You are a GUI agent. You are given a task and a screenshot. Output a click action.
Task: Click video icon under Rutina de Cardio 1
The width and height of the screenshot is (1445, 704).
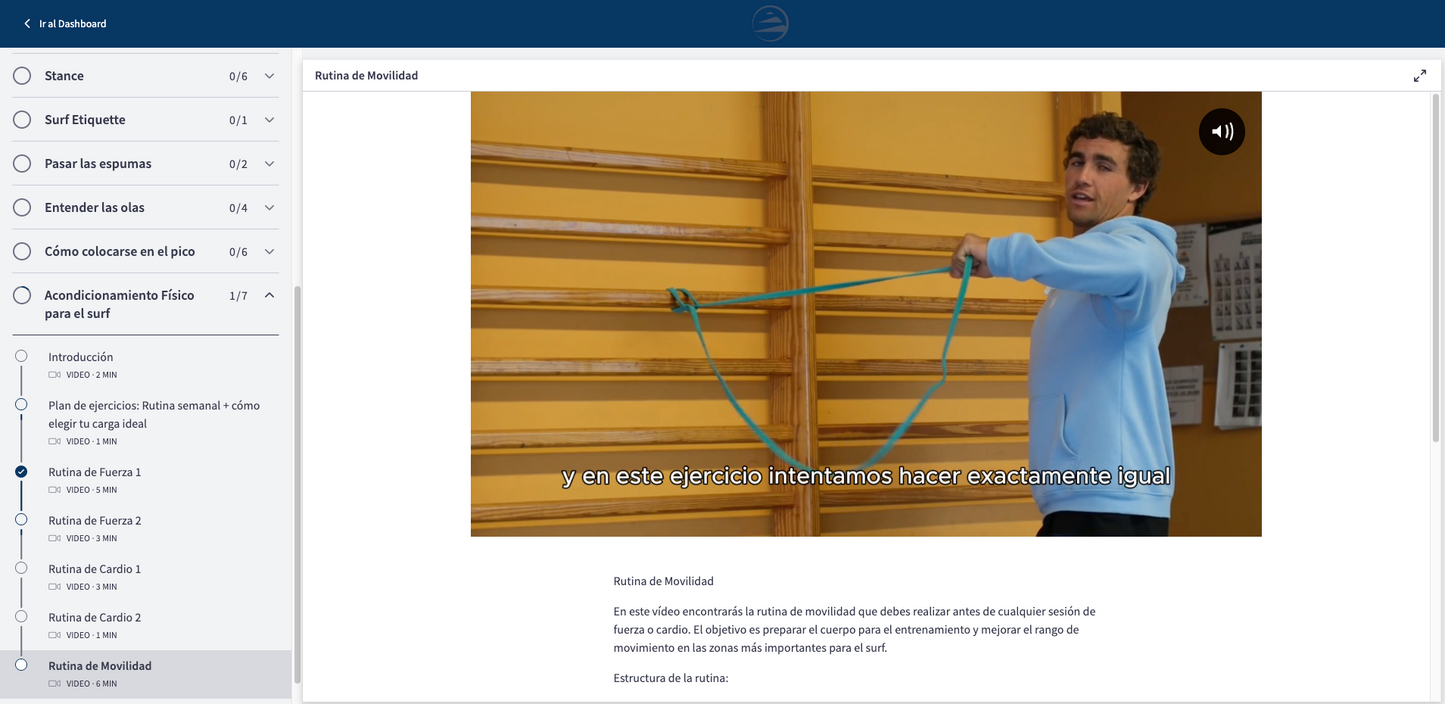point(54,587)
